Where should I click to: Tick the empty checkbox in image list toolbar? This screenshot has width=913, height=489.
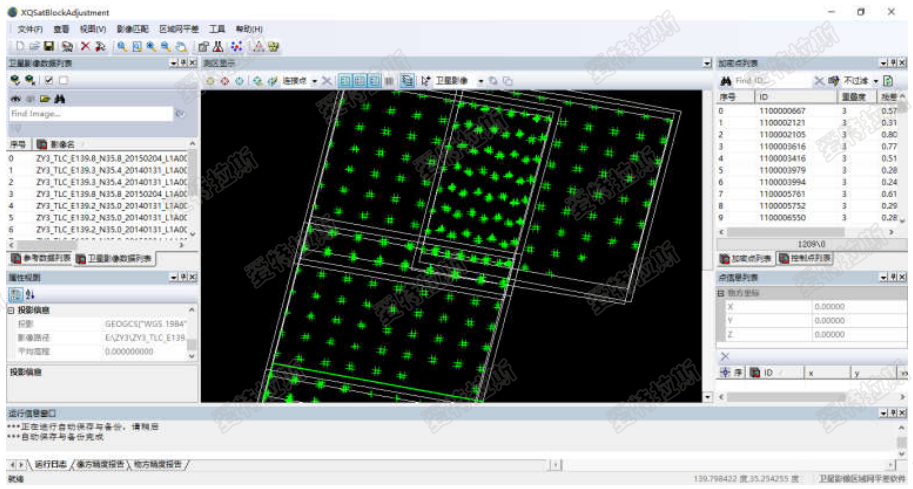pos(63,80)
